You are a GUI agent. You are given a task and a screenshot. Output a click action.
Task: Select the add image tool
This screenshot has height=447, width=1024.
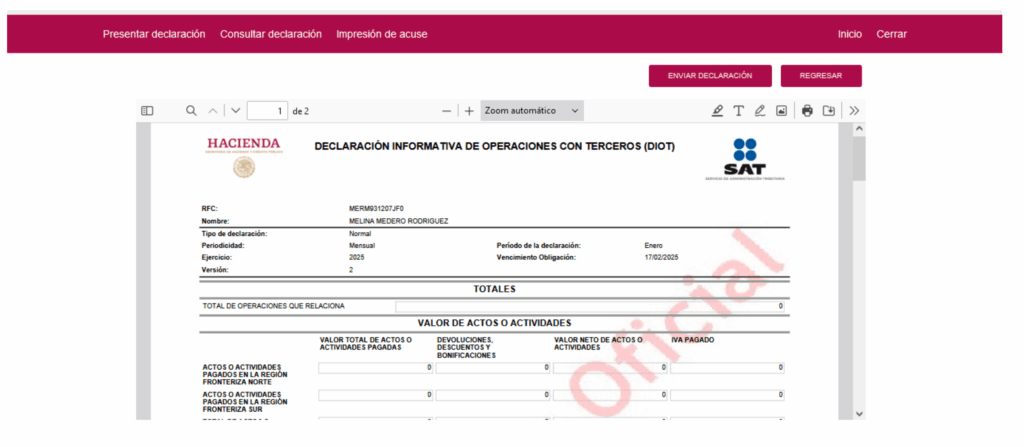(x=782, y=111)
